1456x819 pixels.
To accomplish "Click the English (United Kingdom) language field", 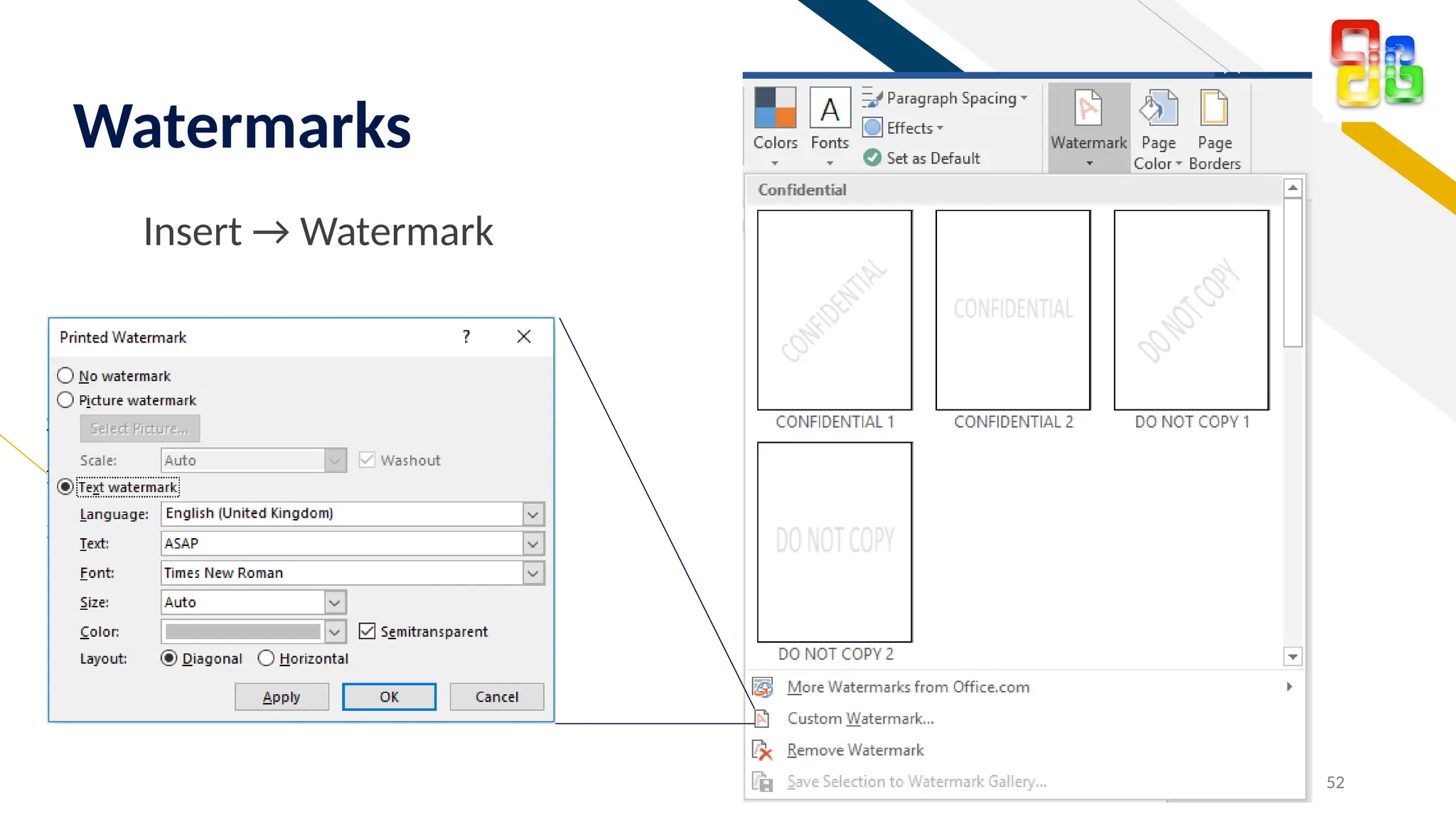I will point(342,514).
